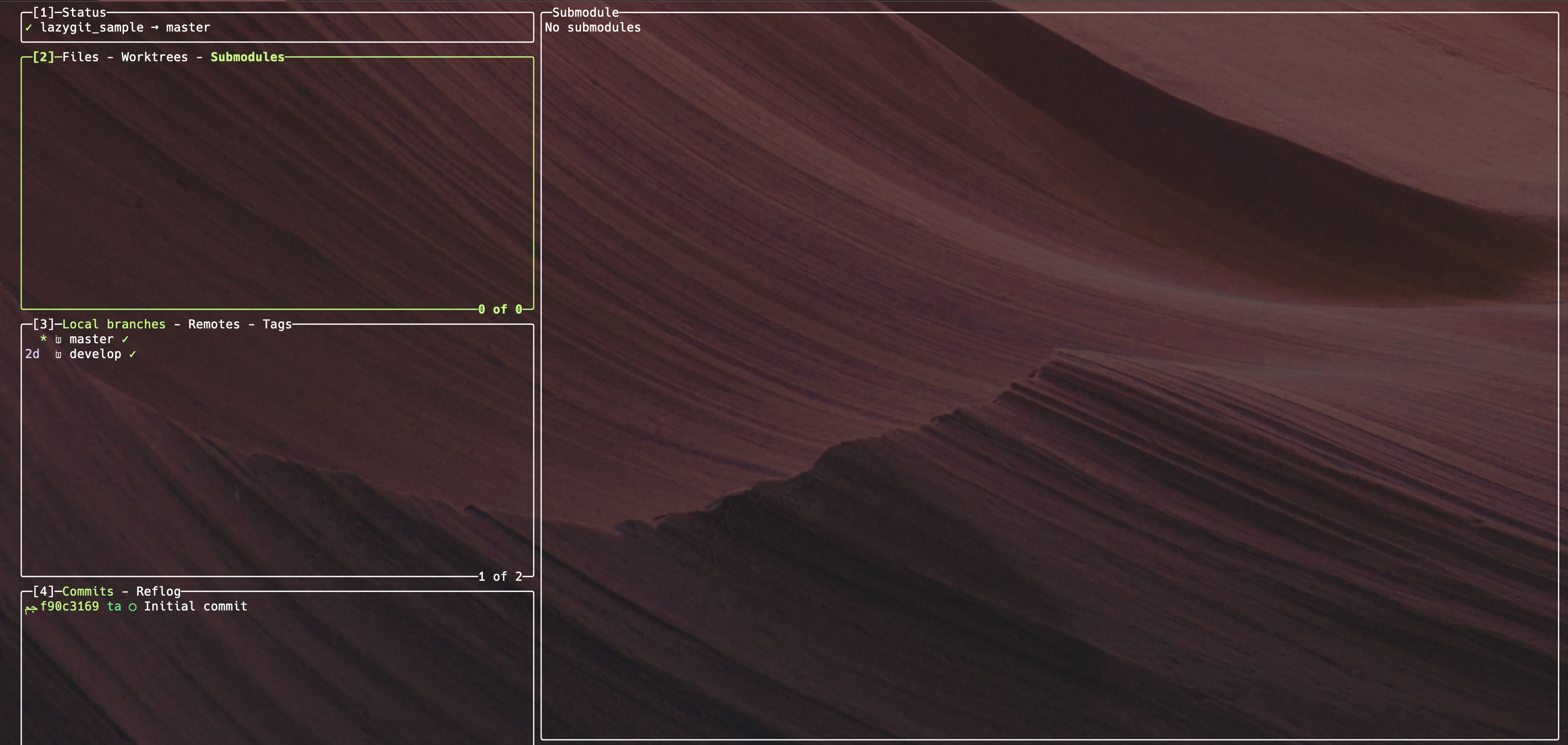Select the Commits tab

tap(88, 591)
